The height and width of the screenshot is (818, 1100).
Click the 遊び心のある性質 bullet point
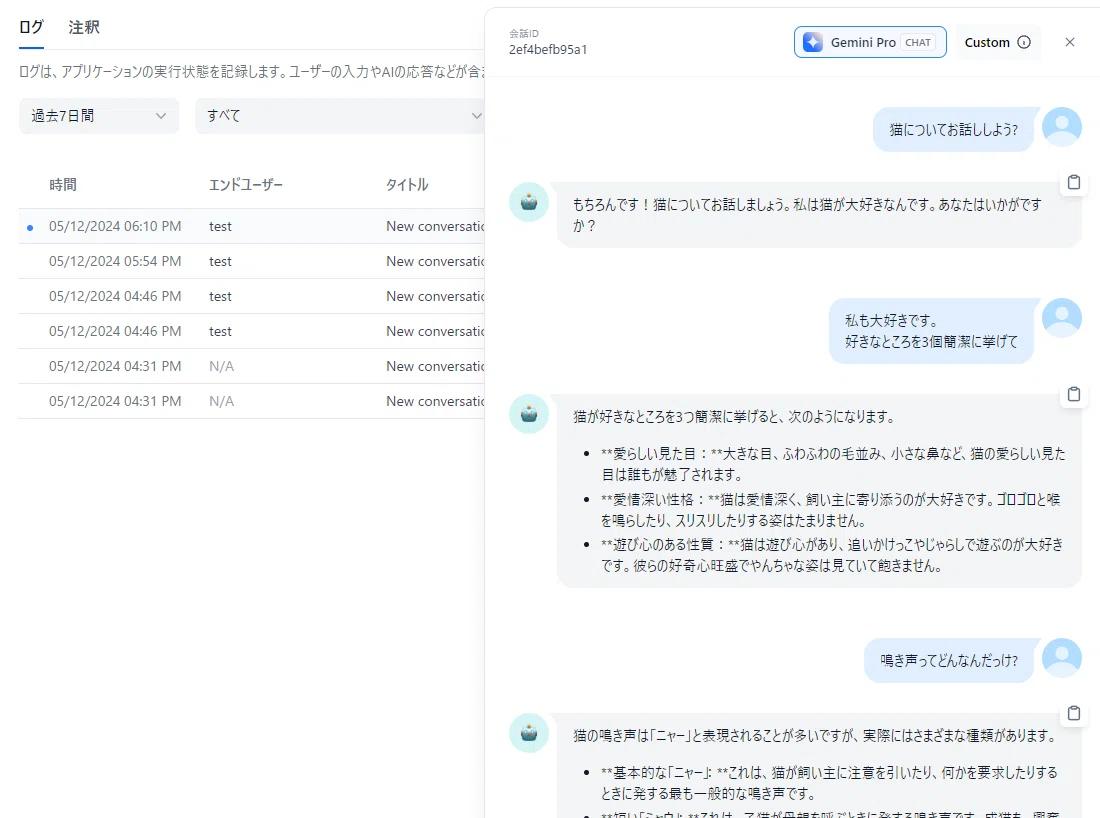[832, 555]
